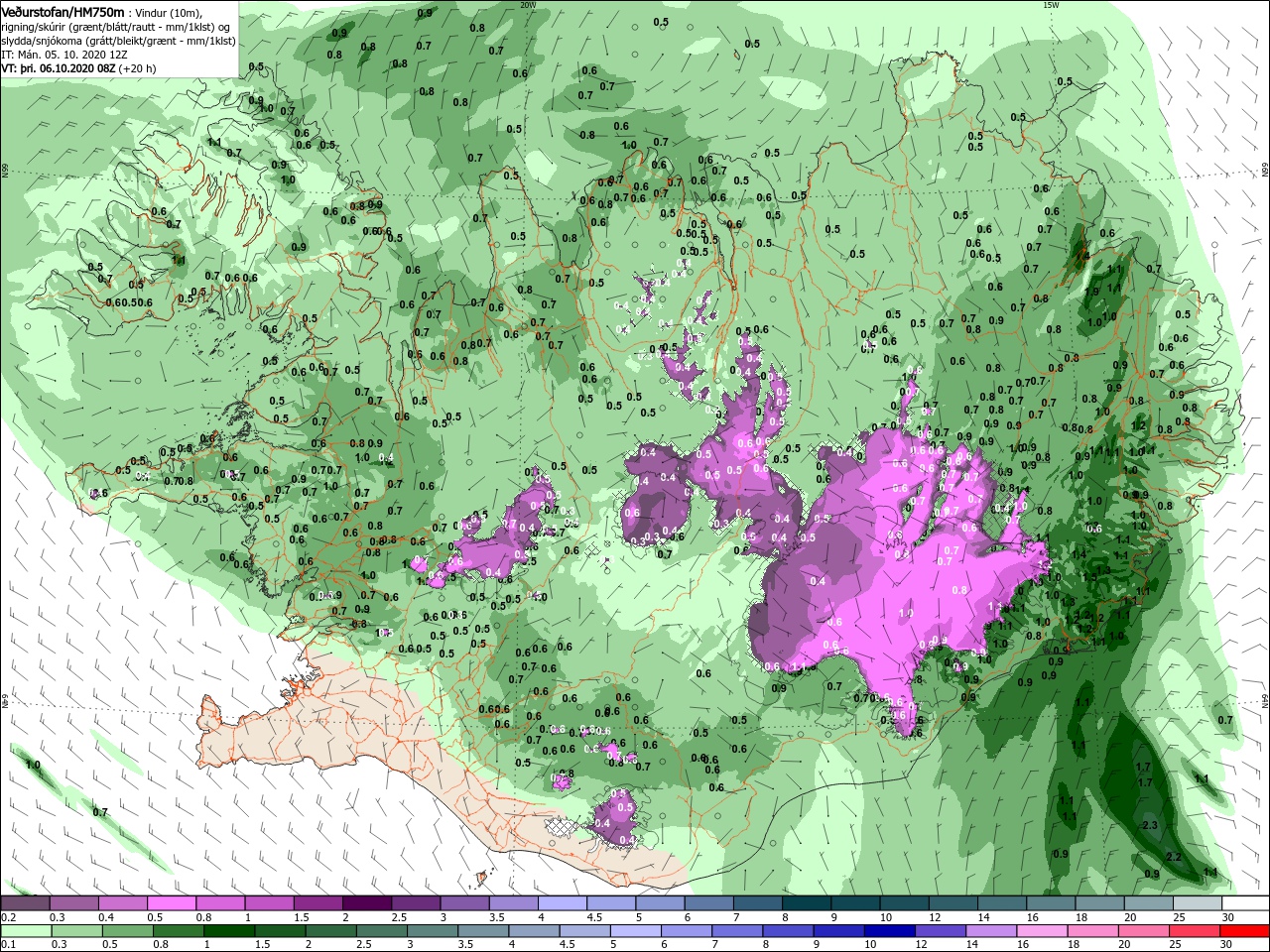1270x952 pixels.
Task: Pick the dark teal 8 snow legend swatch
Action: (x=807, y=903)
